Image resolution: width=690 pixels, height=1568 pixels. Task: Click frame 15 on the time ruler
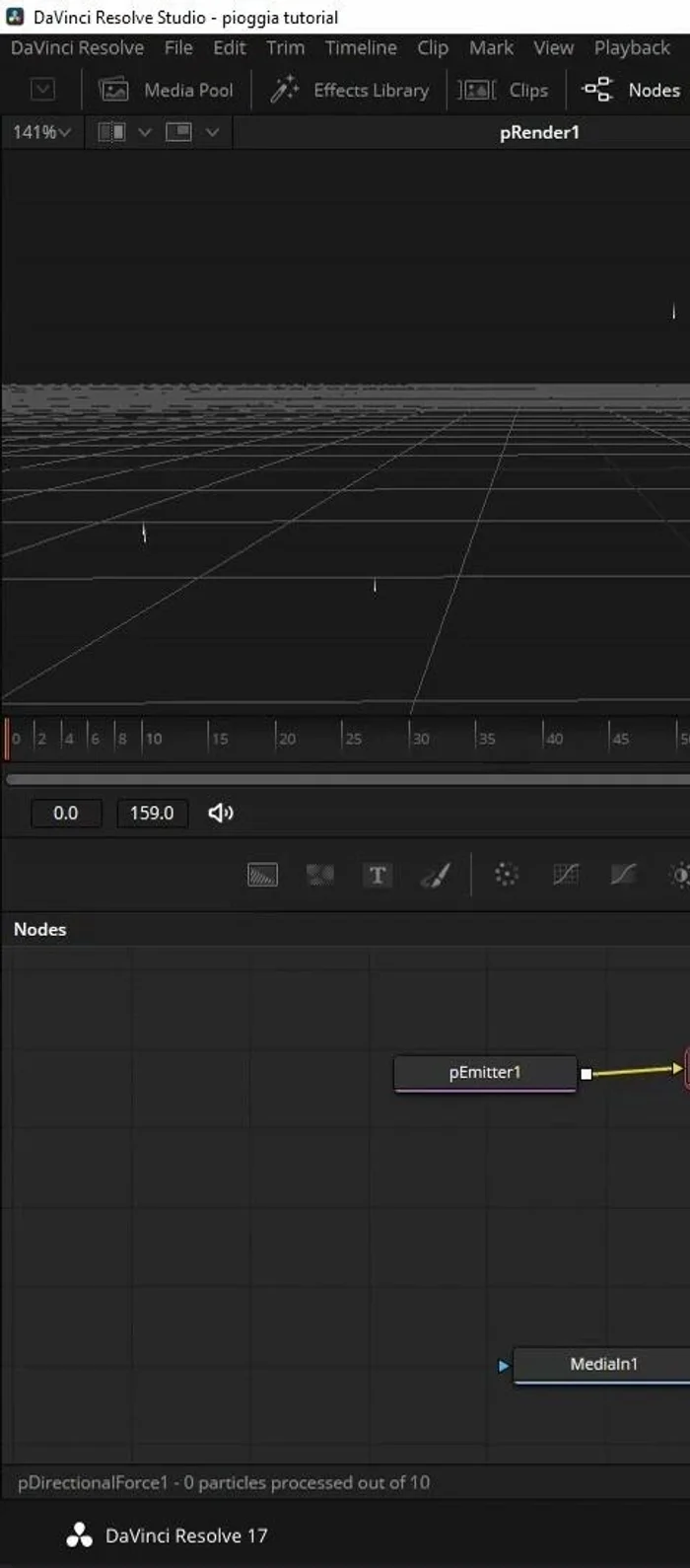219,738
